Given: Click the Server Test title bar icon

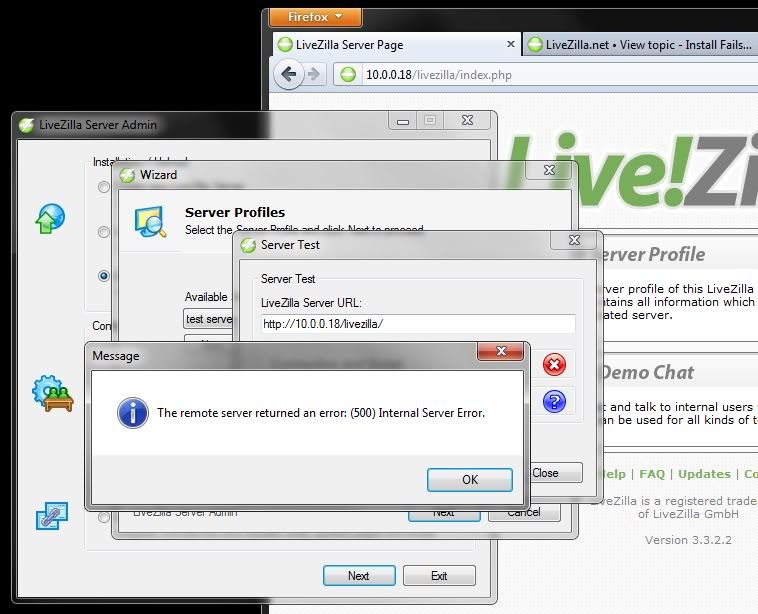Looking at the screenshot, I should [248, 245].
